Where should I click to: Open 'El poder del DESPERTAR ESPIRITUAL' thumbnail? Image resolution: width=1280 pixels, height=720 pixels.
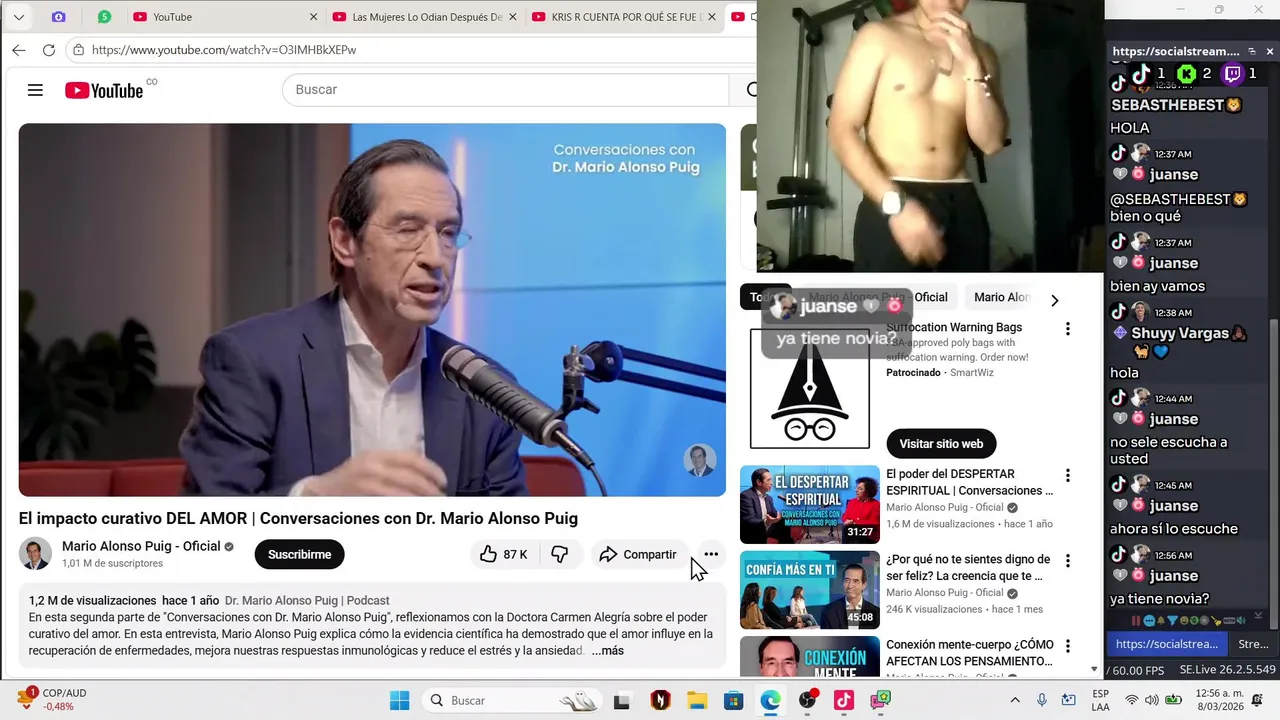(x=810, y=505)
